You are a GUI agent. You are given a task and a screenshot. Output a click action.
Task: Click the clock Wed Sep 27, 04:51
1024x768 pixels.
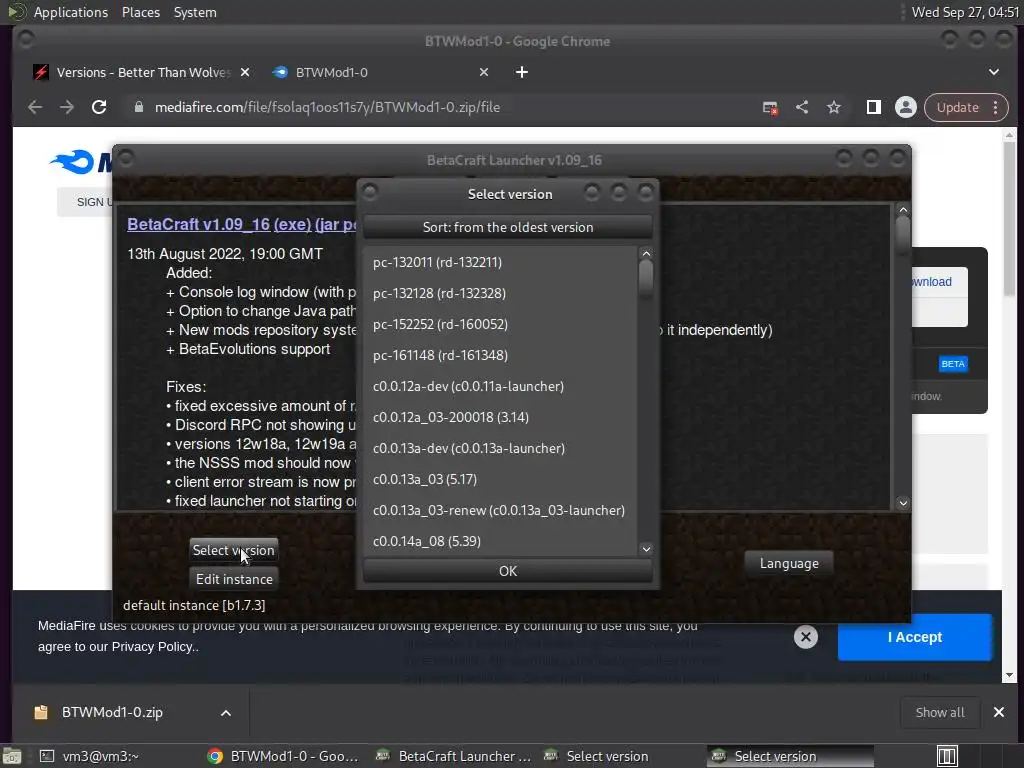tap(964, 12)
